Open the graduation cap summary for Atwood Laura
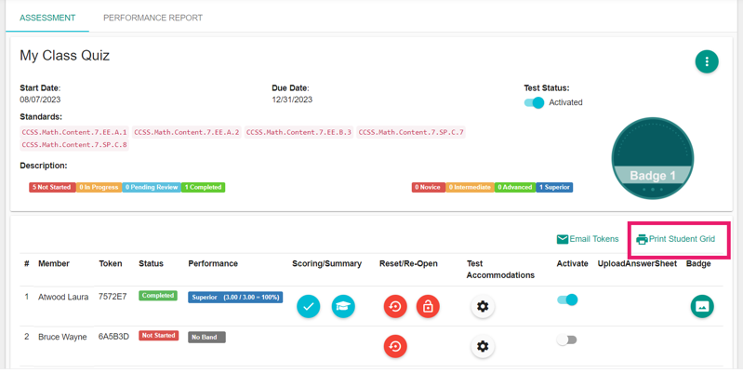This screenshot has height=374, width=744. click(x=343, y=307)
